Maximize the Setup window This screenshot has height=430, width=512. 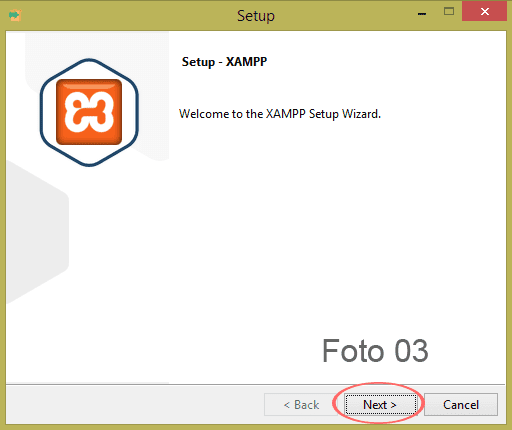coord(449,12)
